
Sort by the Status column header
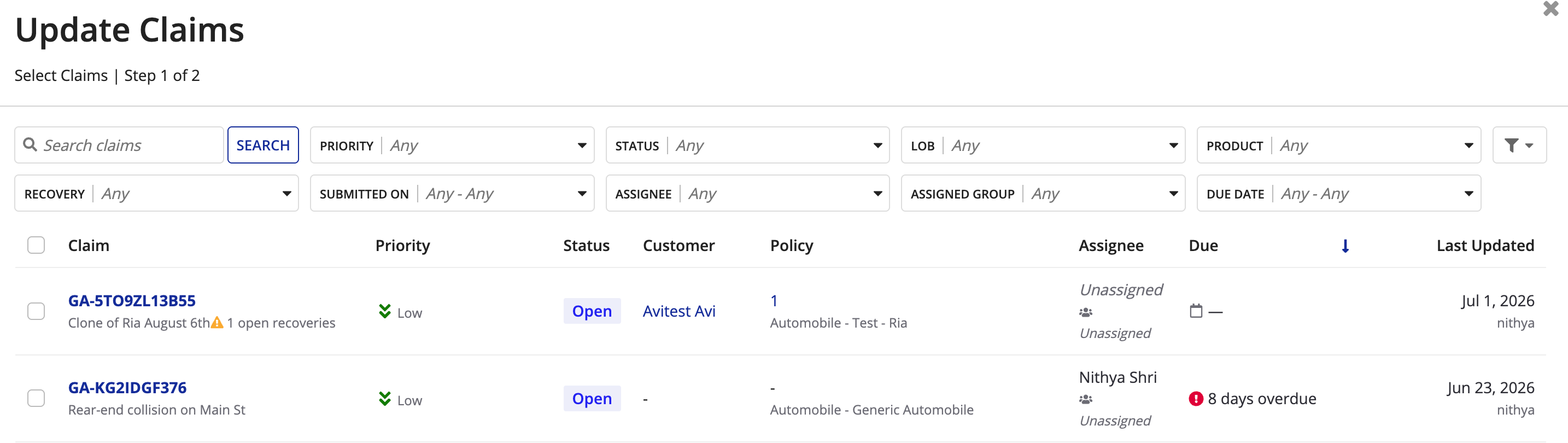[586, 245]
